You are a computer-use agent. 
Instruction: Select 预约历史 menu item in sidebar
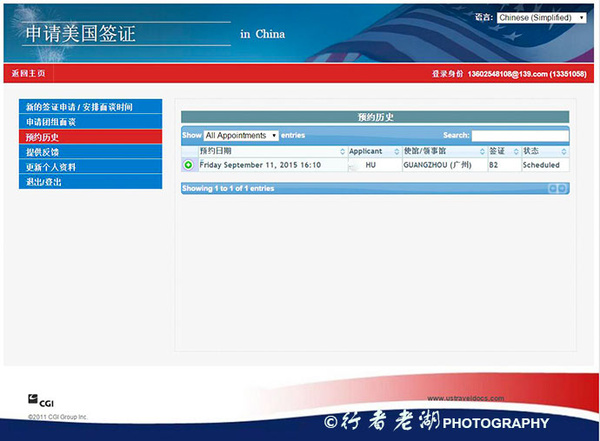(x=91, y=137)
